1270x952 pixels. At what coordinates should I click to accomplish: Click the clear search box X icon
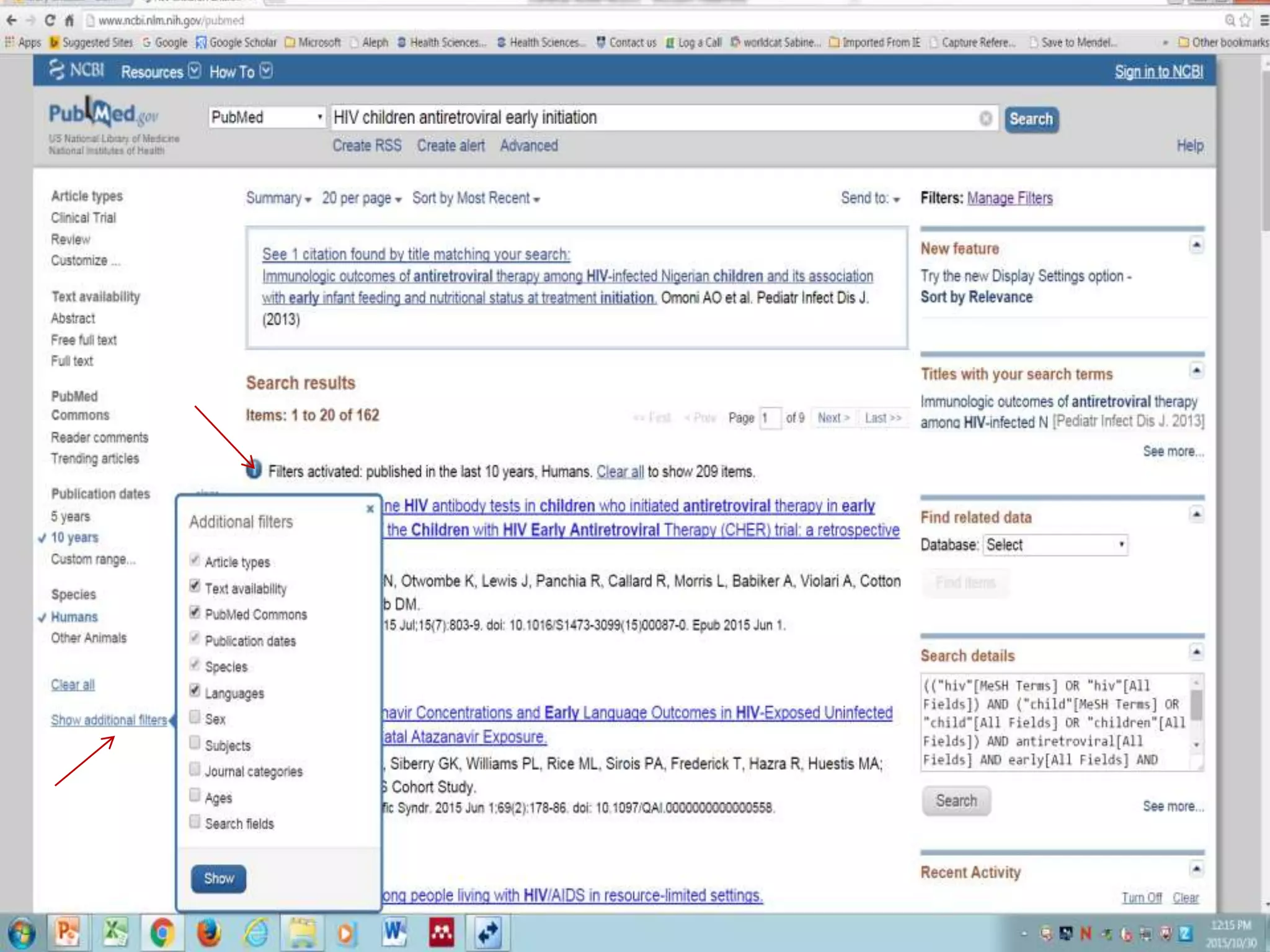pos(985,118)
